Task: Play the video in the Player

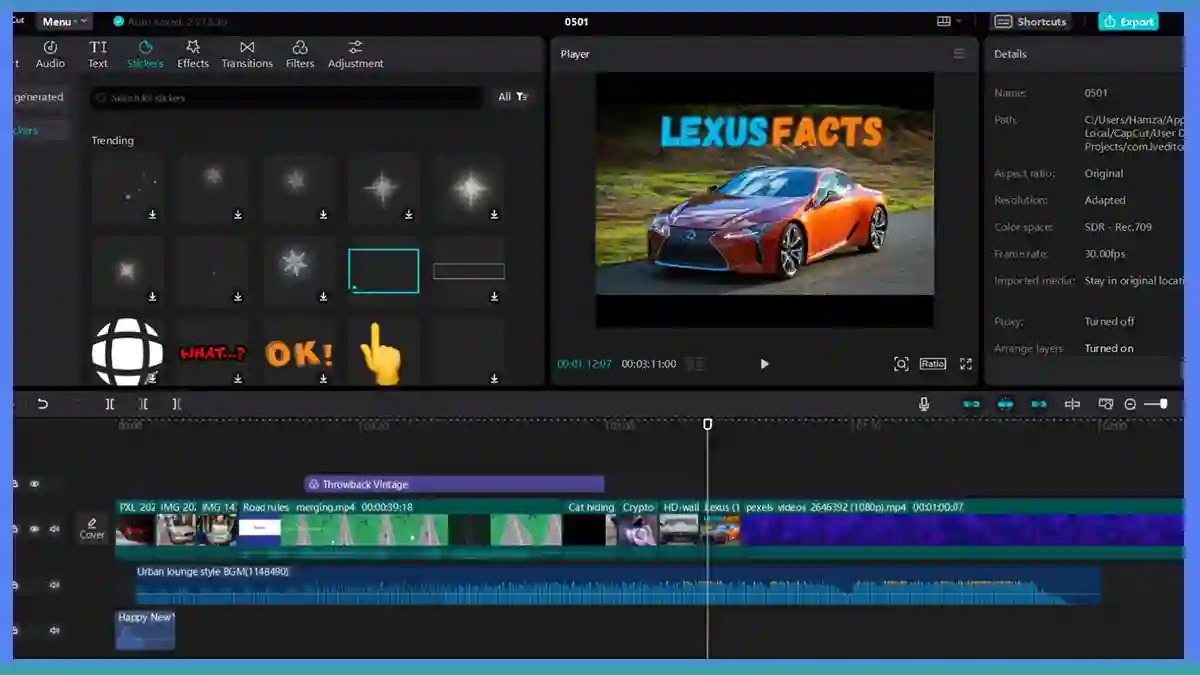Action: click(x=764, y=364)
